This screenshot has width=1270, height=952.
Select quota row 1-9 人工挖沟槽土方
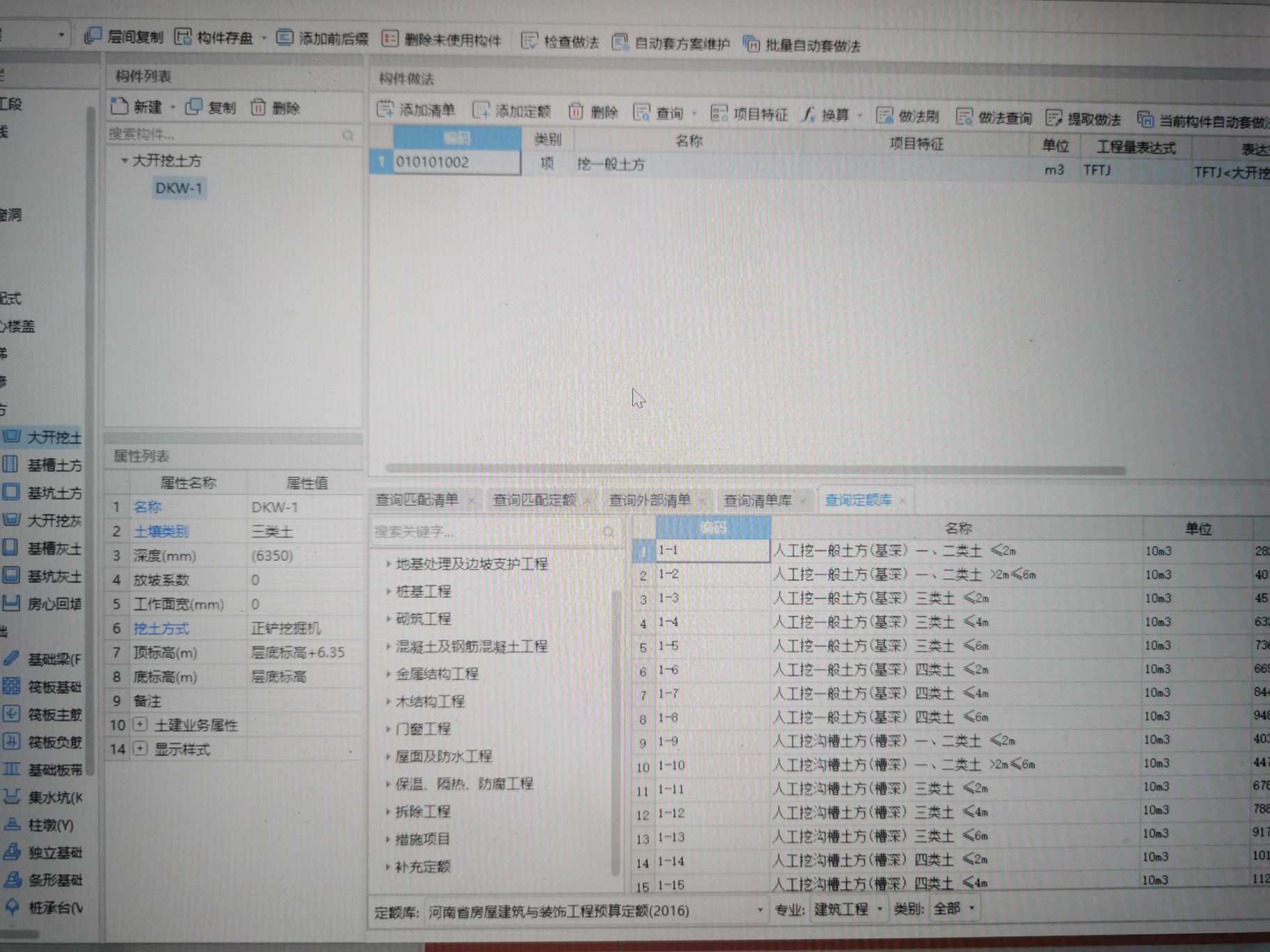[x=950, y=740]
